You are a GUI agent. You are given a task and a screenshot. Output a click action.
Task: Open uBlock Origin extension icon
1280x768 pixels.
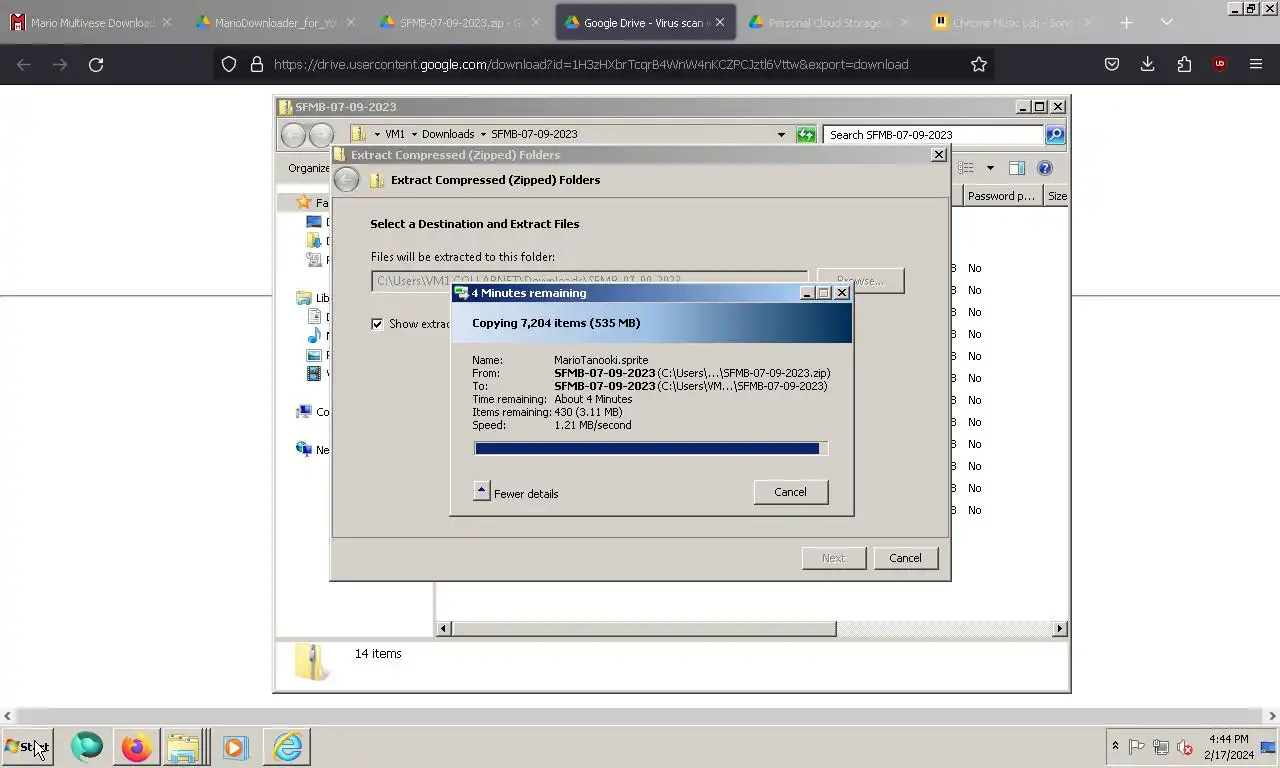(x=1220, y=64)
